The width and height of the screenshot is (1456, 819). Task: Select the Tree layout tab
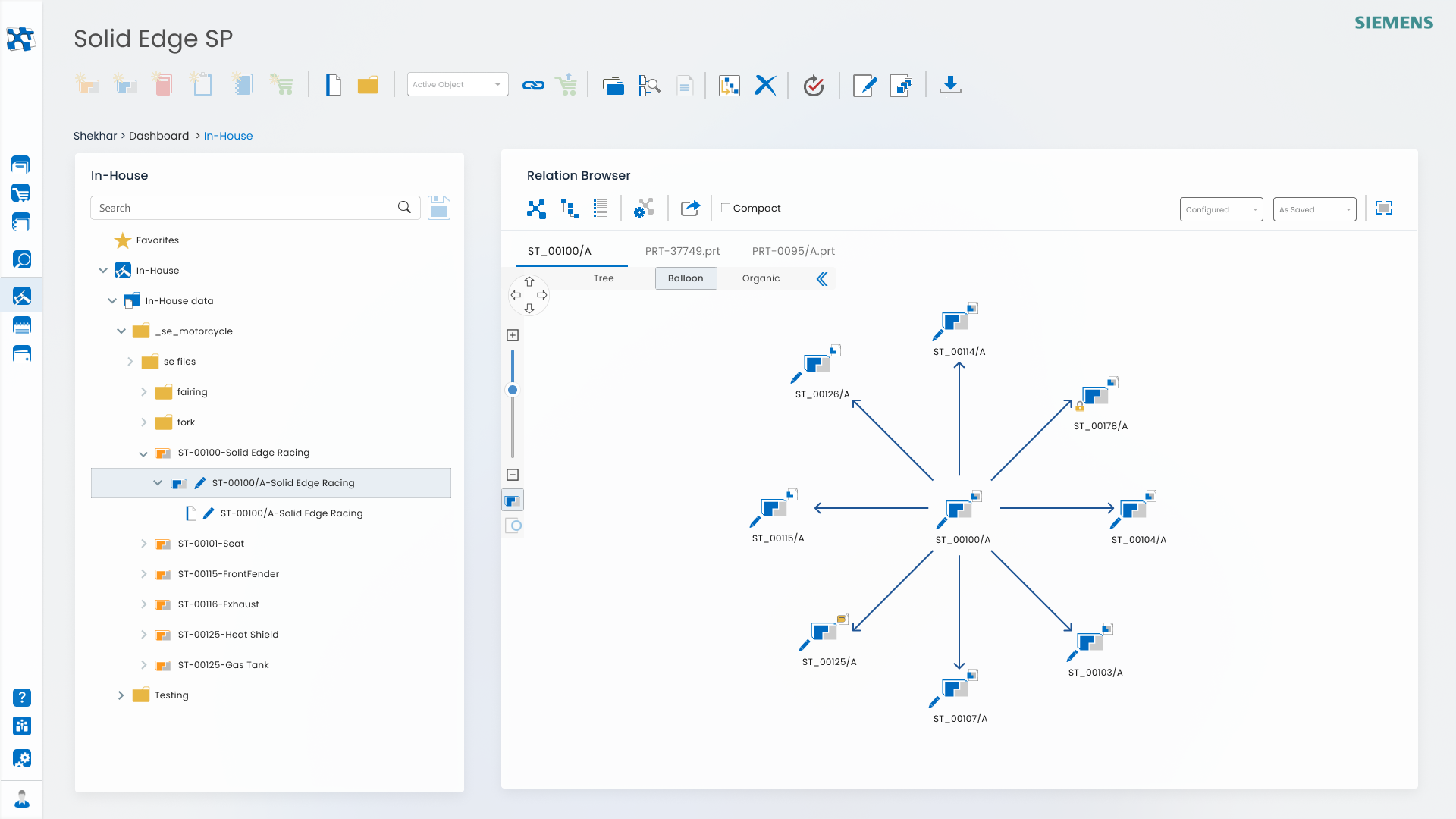point(604,278)
